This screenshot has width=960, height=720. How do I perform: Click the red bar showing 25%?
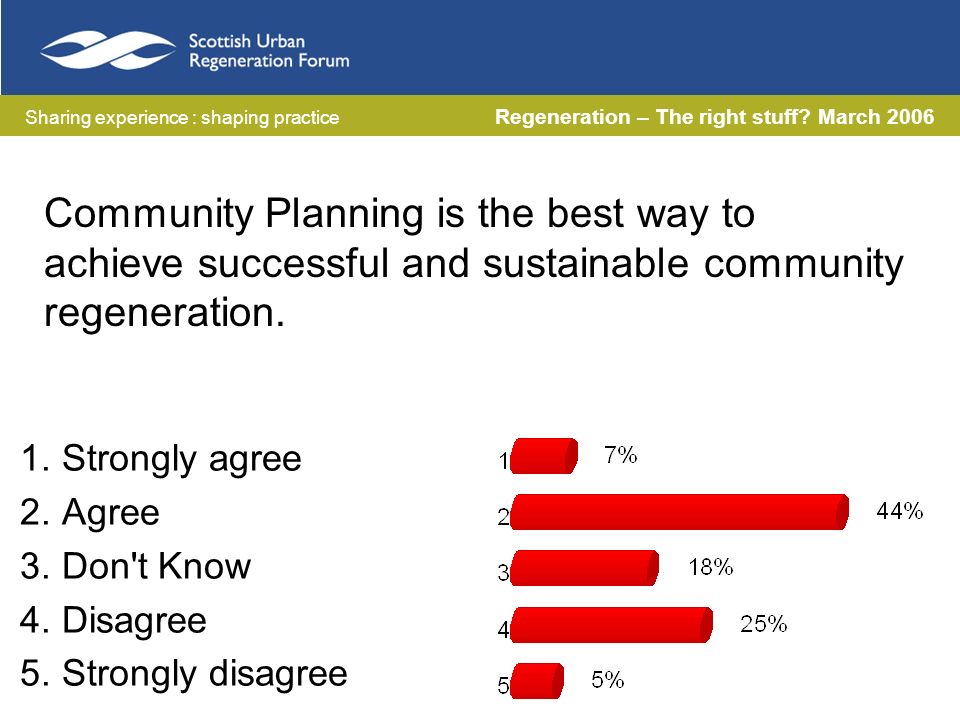point(612,624)
